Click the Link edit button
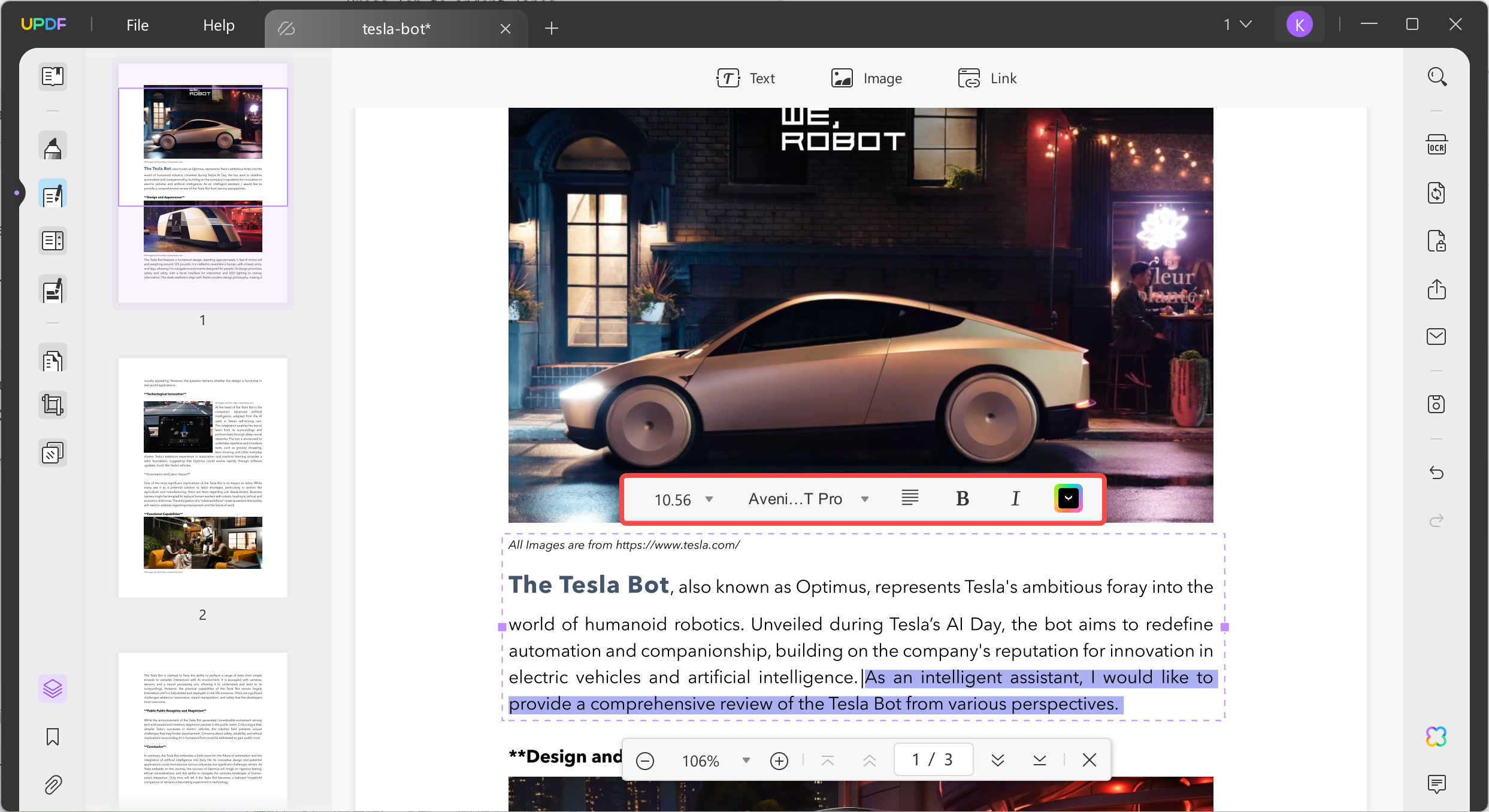This screenshot has width=1489, height=812. (987, 78)
